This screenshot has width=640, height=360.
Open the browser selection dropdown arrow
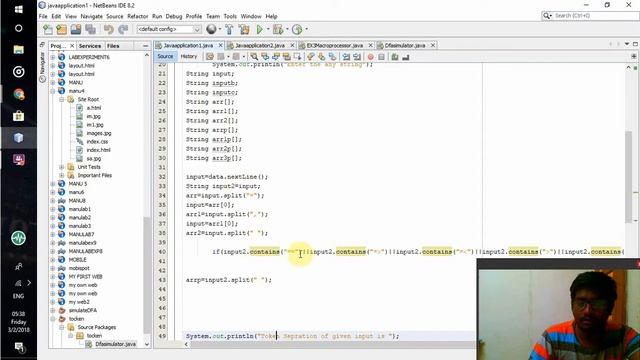coord(220,29)
